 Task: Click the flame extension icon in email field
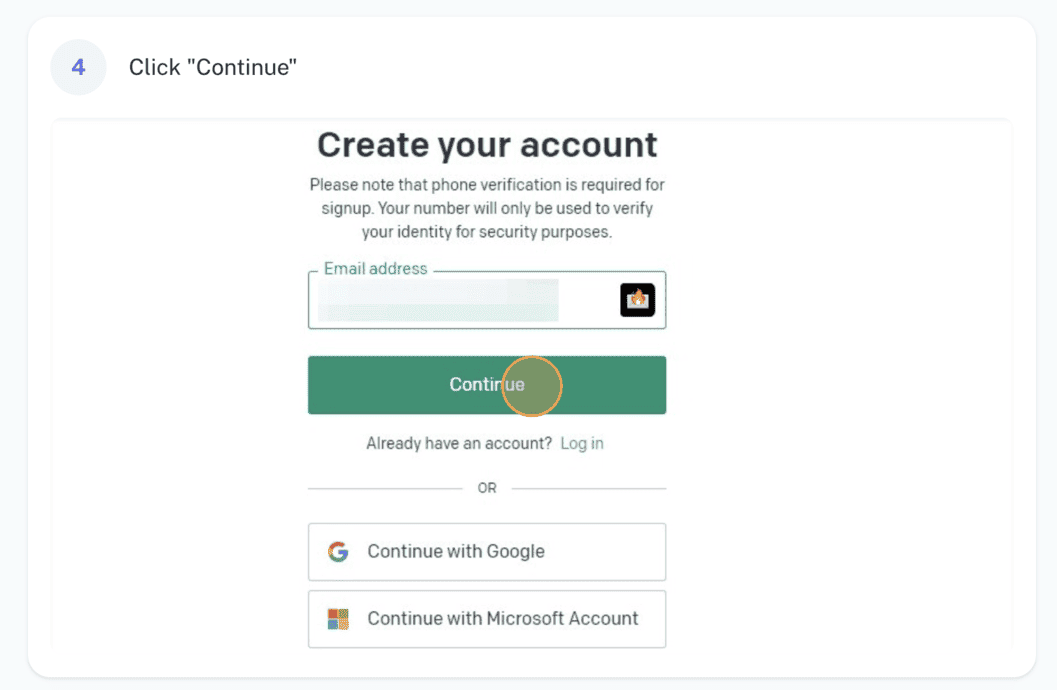(x=637, y=300)
